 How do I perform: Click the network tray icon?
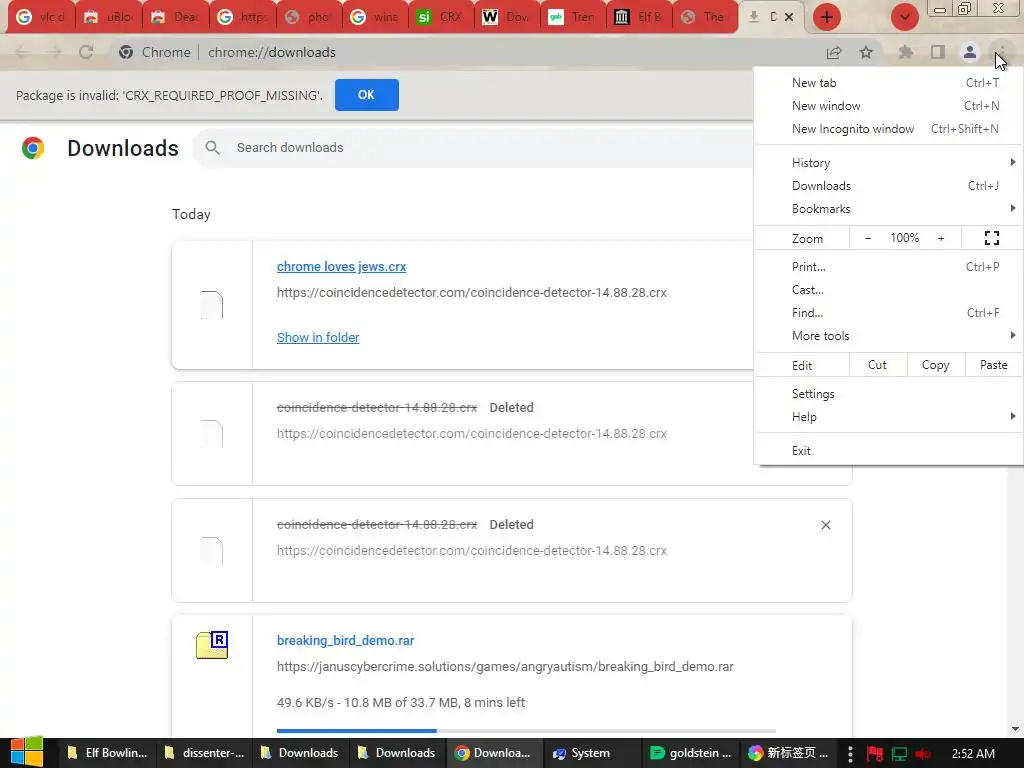(x=899, y=754)
